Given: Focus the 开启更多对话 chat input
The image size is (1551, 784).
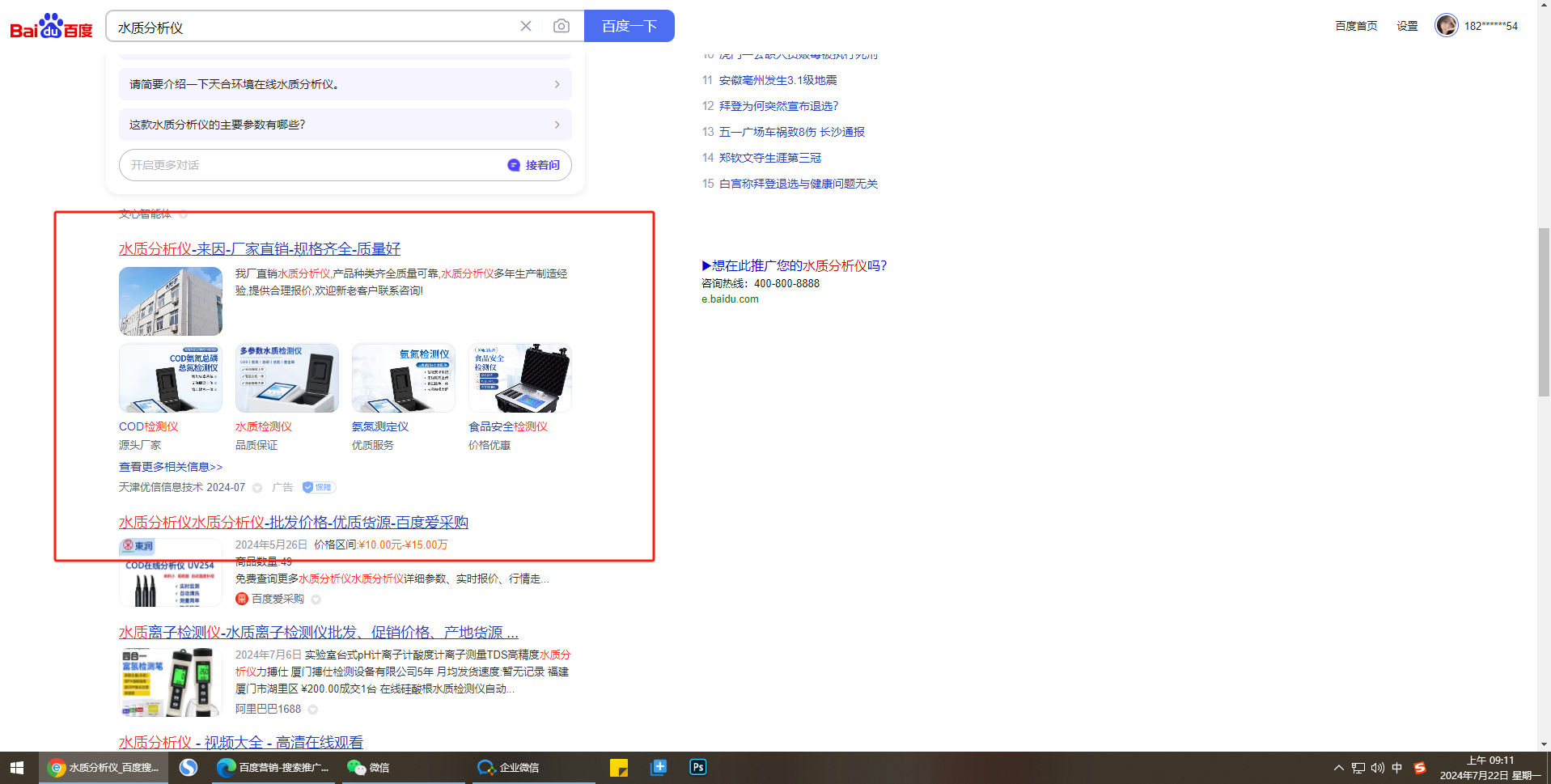Looking at the screenshot, I should (311, 165).
